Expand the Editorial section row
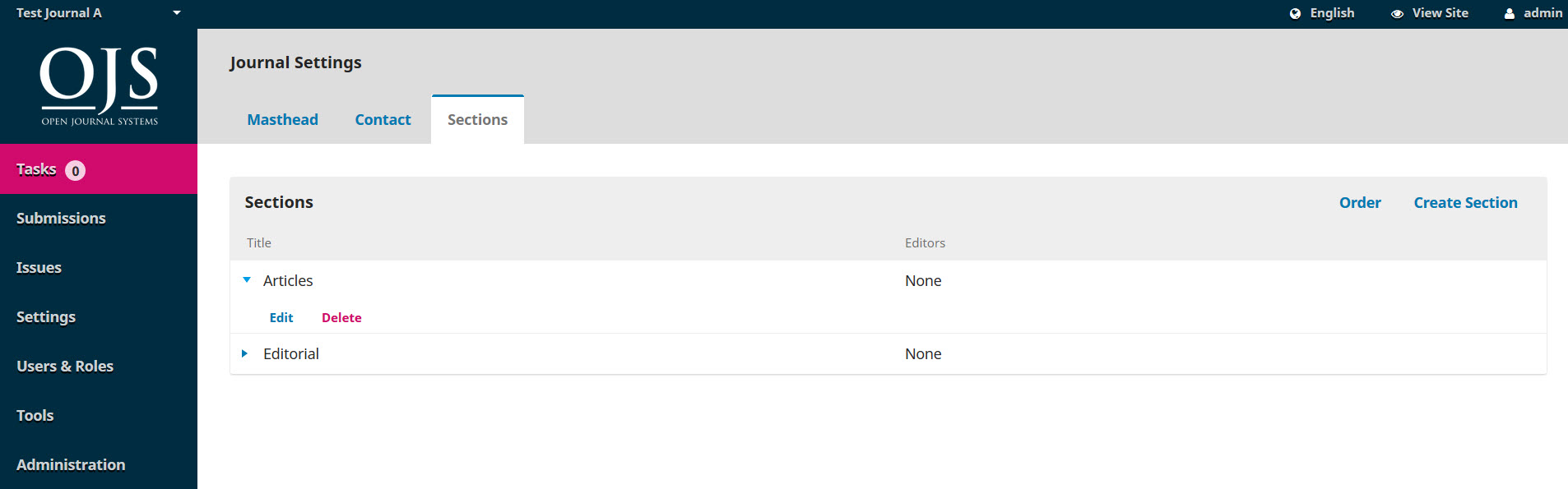1568x489 pixels. pyautogui.click(x=244, y=353)
